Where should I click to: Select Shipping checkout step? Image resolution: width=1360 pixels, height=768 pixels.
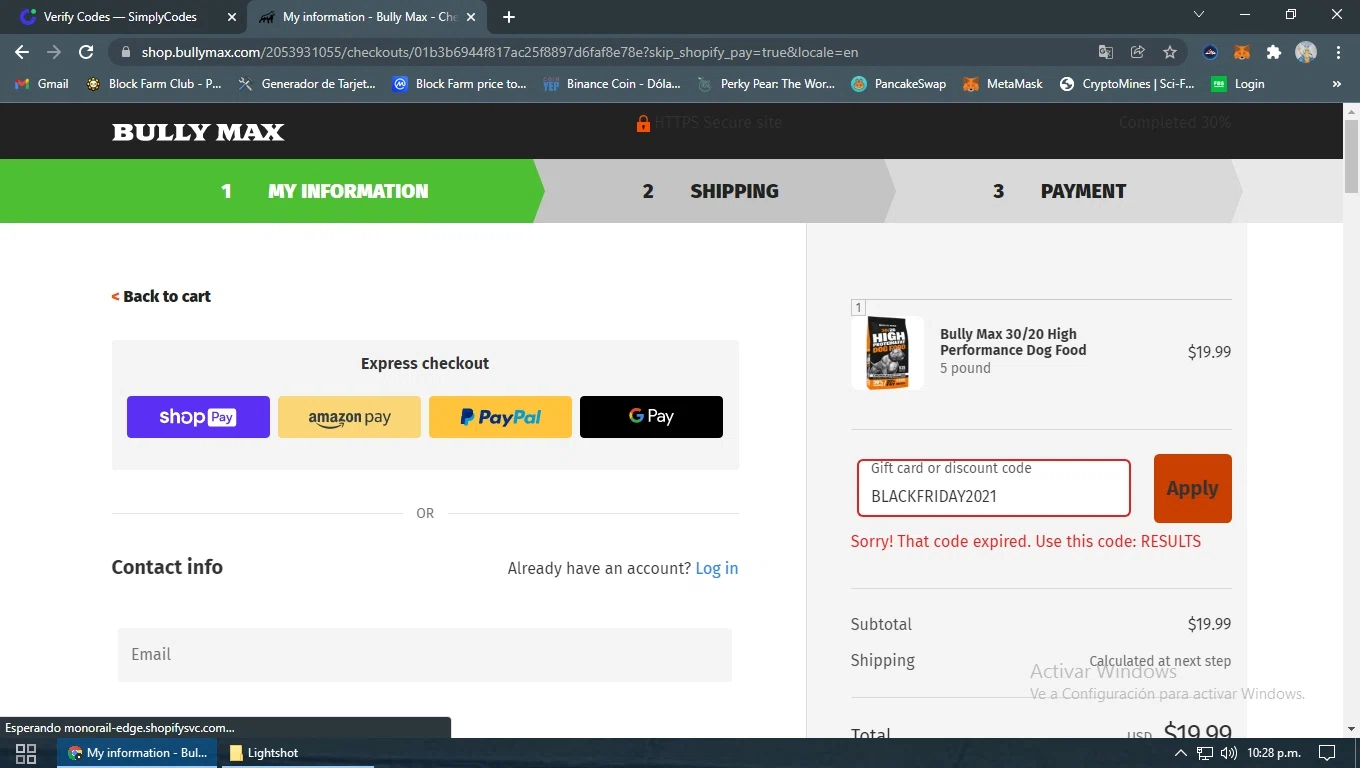click(x=711, y=191)
